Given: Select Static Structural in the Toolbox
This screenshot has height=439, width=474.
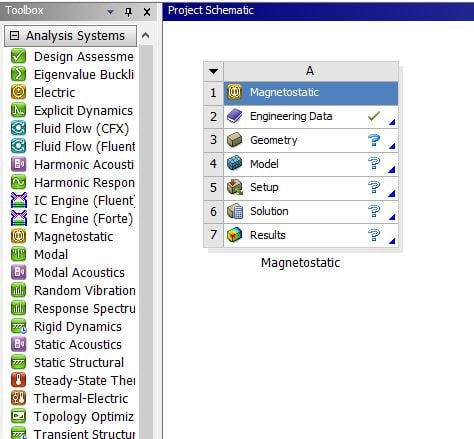Looking at the screenshot, I should (79, 363).
